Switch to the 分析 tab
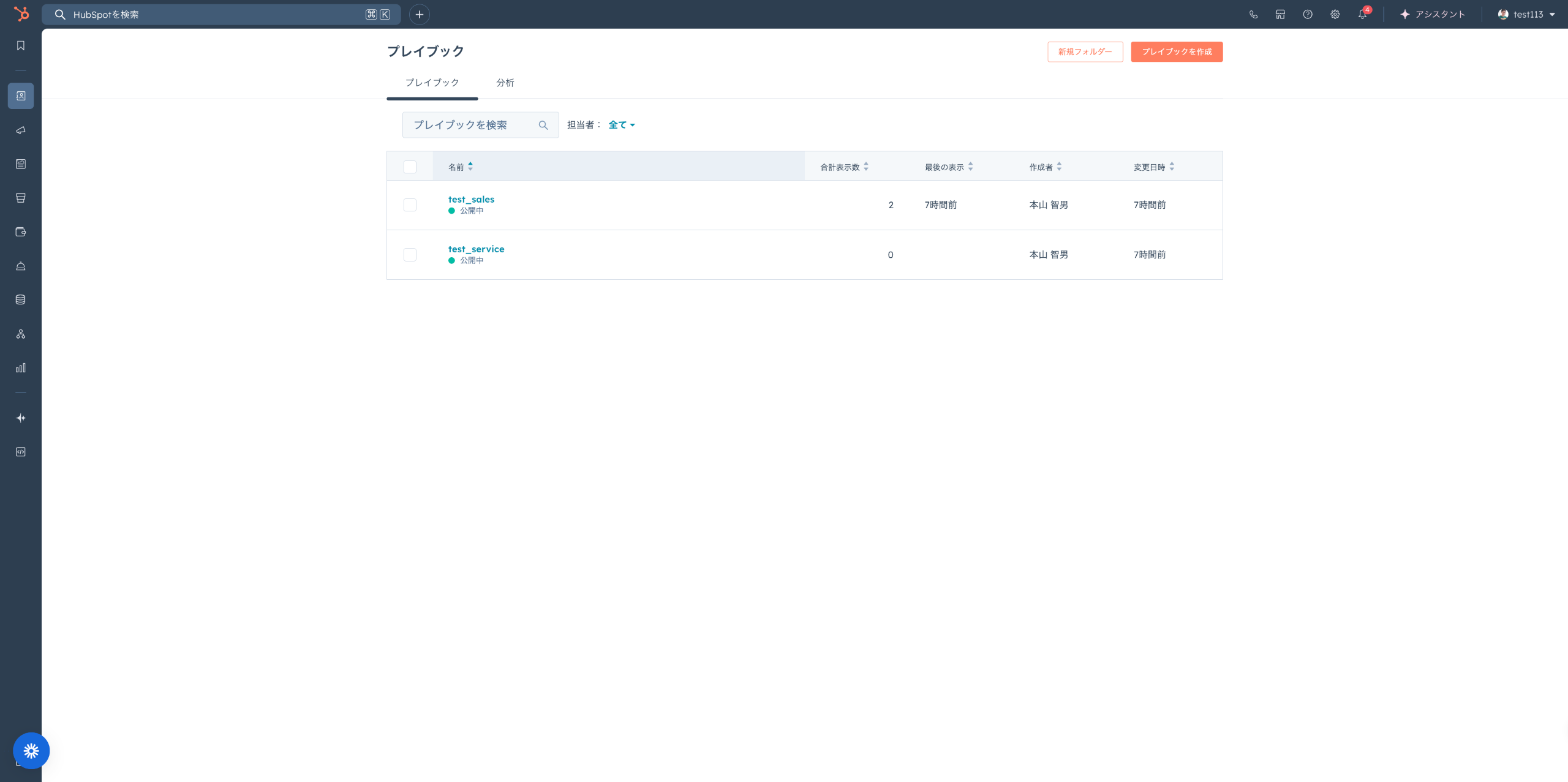Viewport: 1568px width, 782px height. click(x=505, y=83)
